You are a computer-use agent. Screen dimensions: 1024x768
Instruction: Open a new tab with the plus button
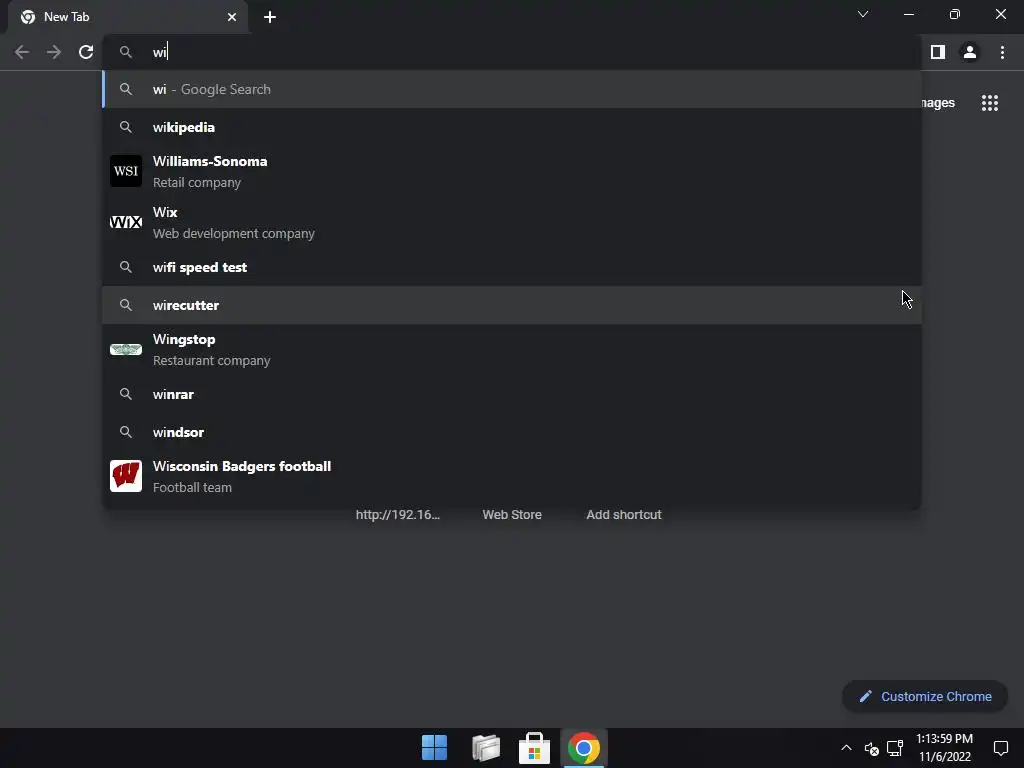[x=270, y=17]
